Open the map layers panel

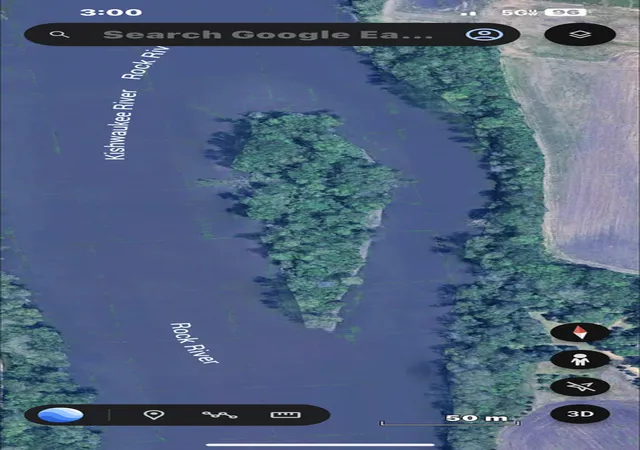(x=580, y=35)
